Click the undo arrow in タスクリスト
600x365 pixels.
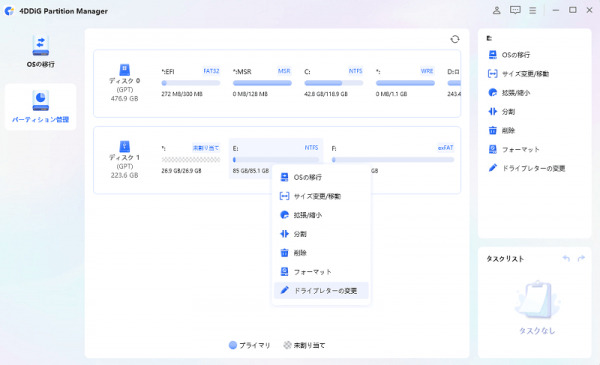click(566, 259)
